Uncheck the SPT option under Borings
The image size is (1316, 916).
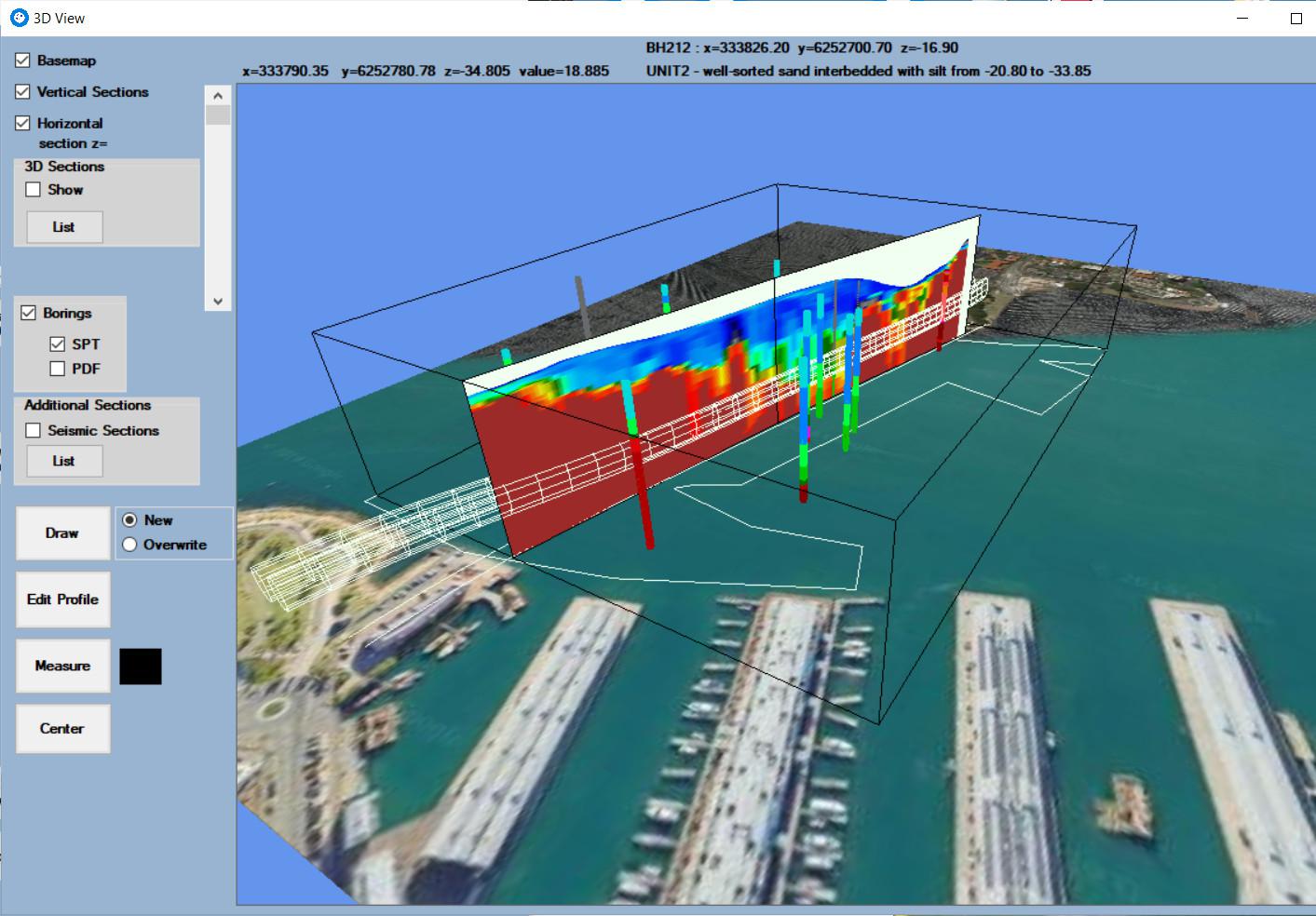coord(56,343)
